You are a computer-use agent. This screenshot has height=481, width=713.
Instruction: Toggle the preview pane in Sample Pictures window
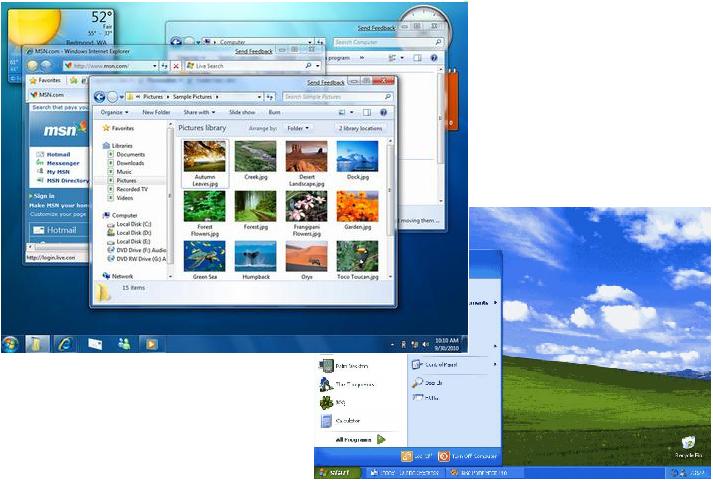pos(367,112)
